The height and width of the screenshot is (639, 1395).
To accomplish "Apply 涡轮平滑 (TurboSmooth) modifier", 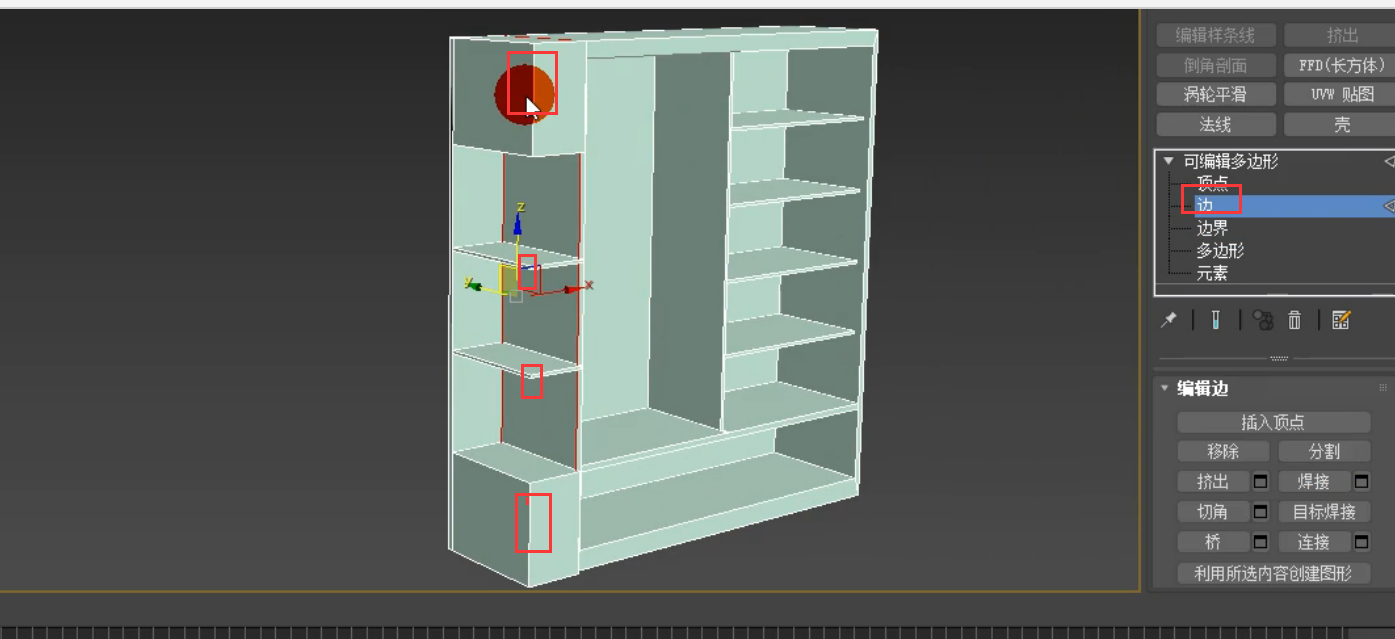I will 1216,94.
